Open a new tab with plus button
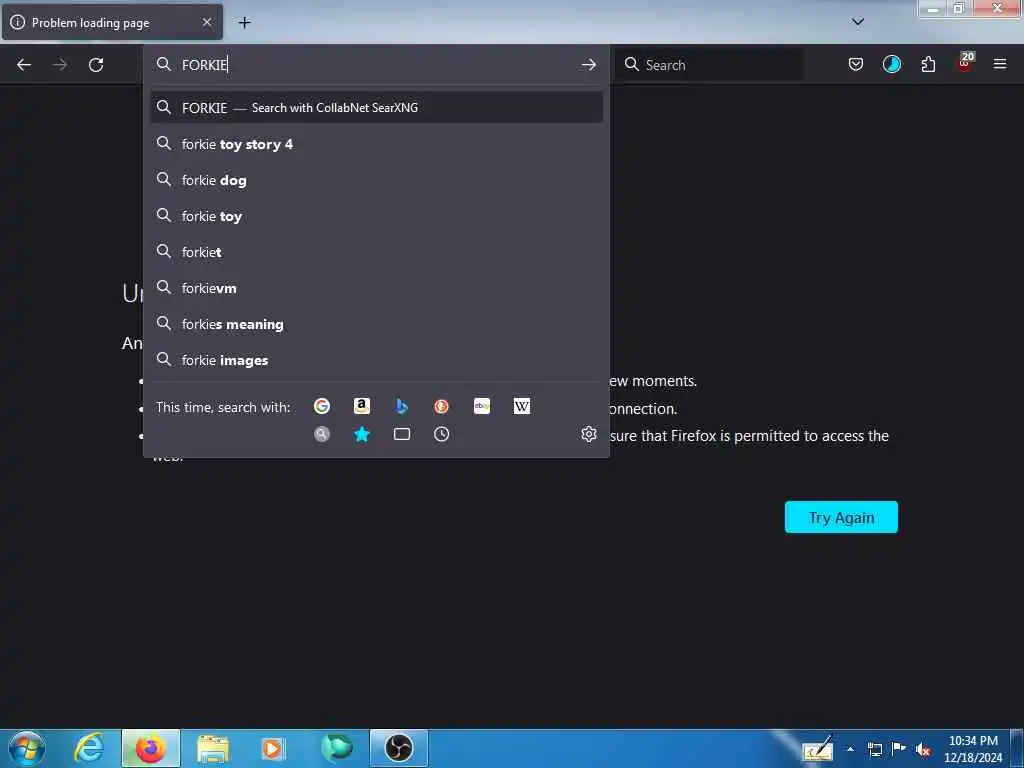Viewport: 1024px width, 768px height. pyautogui.click(x=244, y=23)
